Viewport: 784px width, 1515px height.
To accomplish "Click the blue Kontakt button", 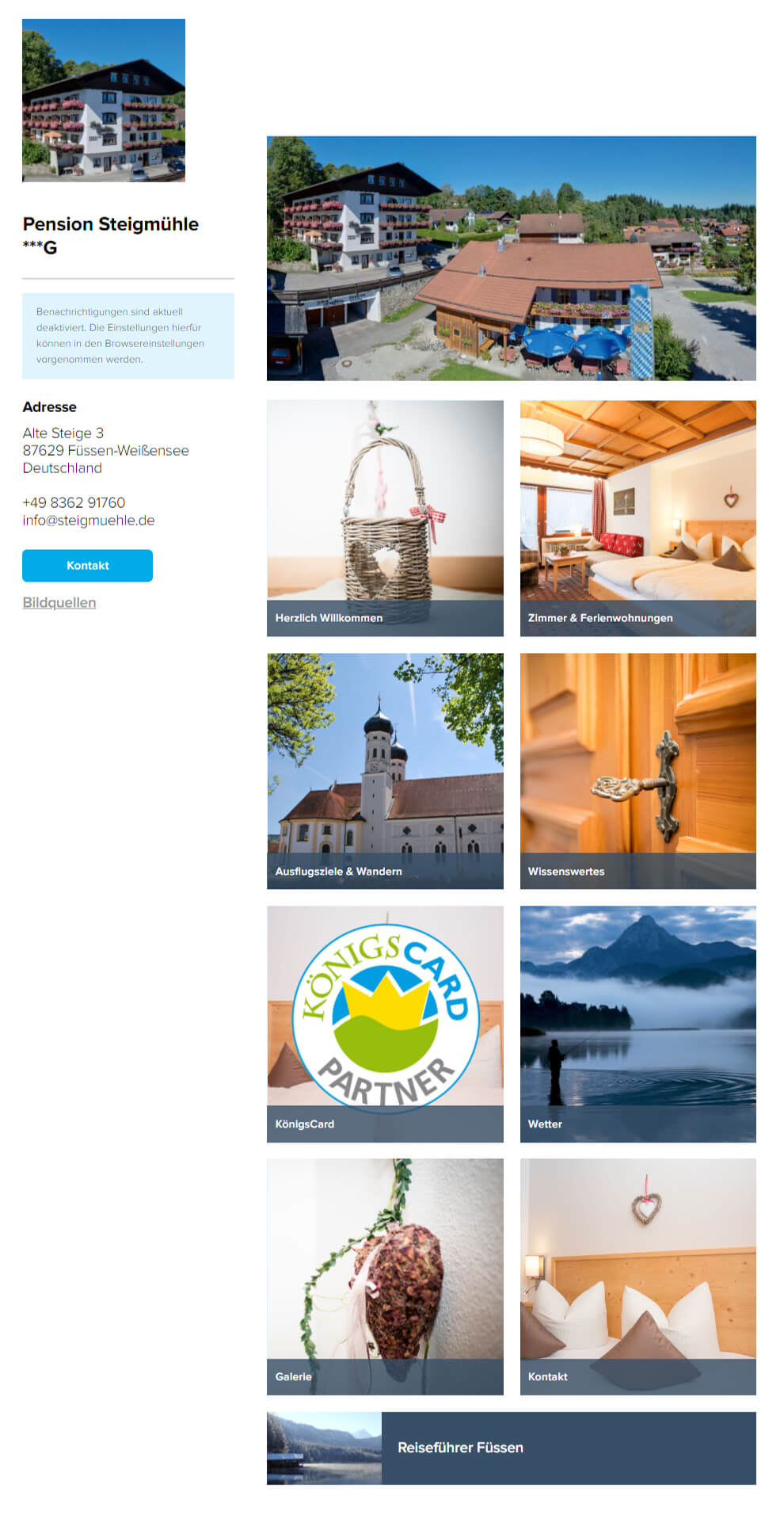I will (87, 566).
